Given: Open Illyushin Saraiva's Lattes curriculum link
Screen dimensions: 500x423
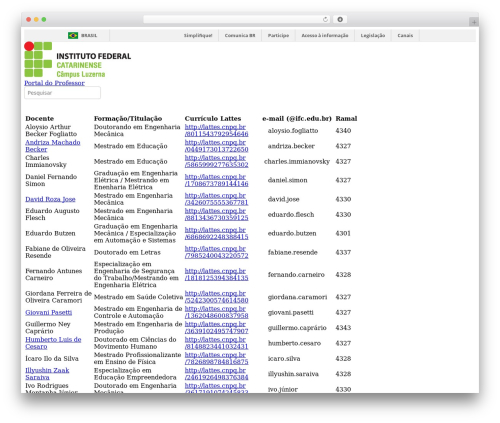Looking at the screenshot, I should (216, 374).
